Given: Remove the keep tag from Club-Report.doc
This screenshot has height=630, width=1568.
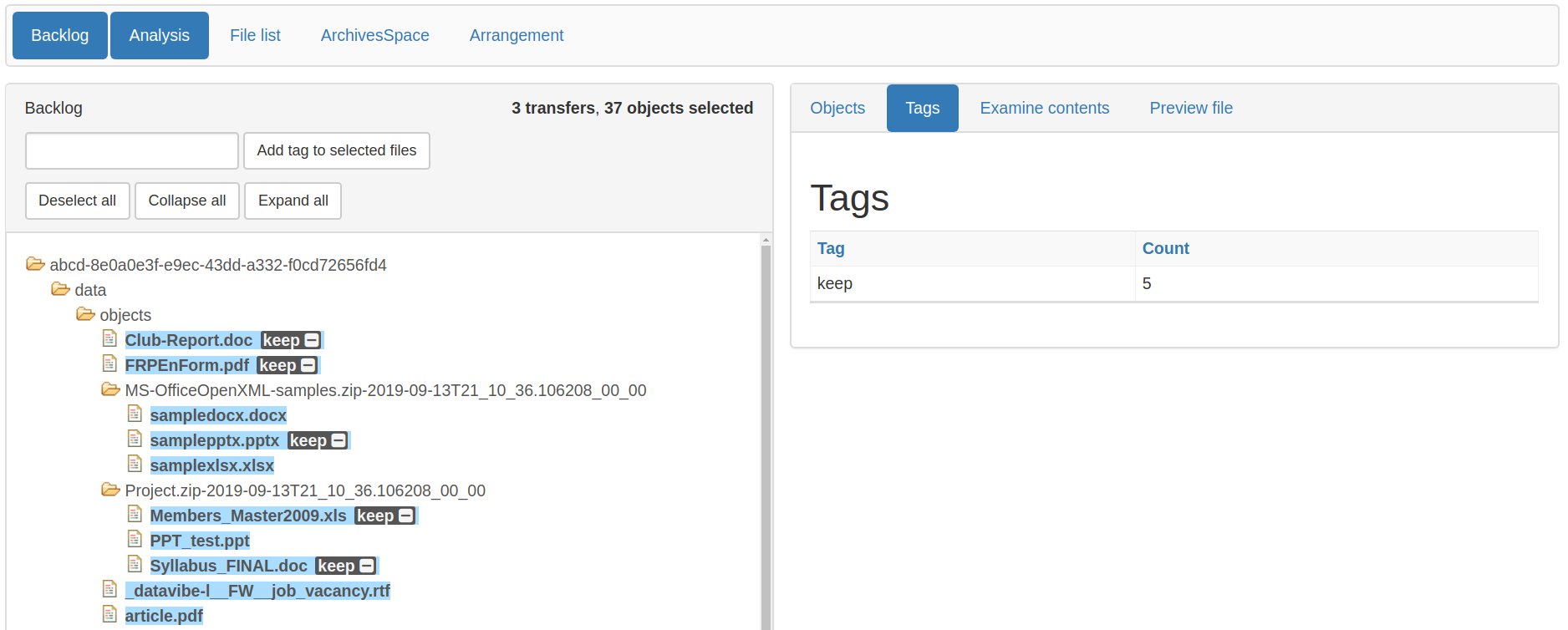Looking at the screenshot, I should click(x=312, y=340).
